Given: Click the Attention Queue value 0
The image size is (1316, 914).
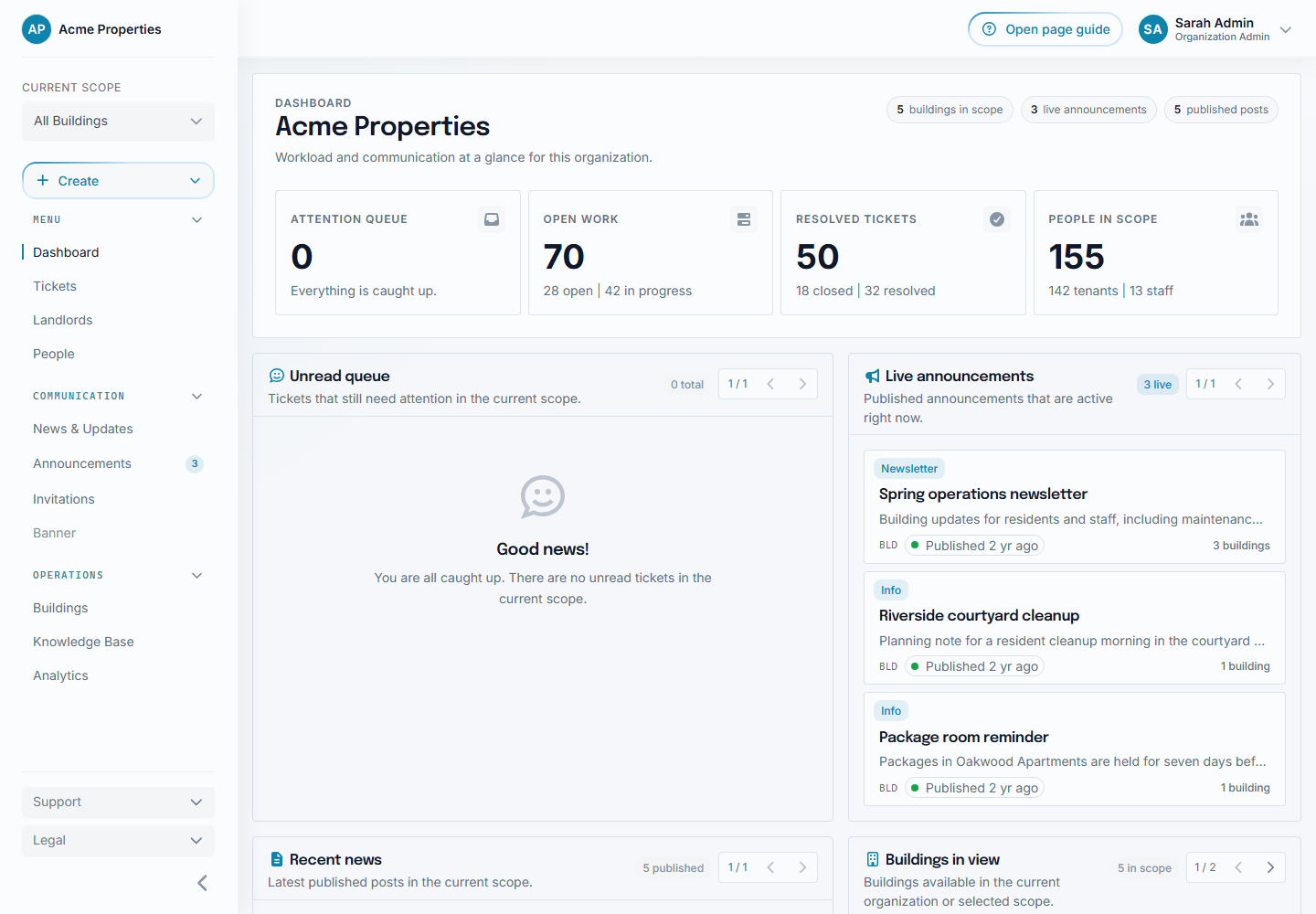Looking at the screenshot, I should [x=302, y=257].
